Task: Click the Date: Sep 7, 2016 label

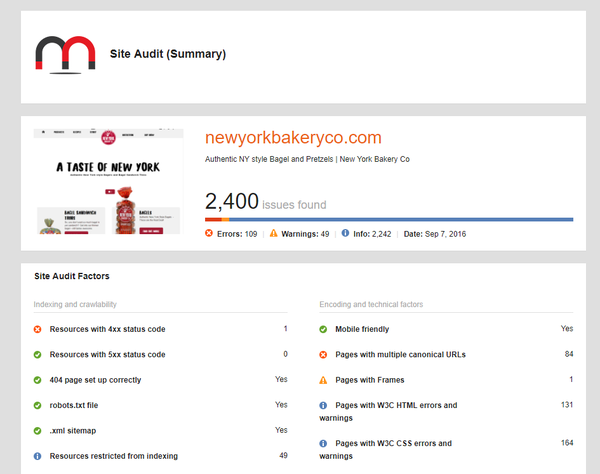Action: [x=435, y=234]
